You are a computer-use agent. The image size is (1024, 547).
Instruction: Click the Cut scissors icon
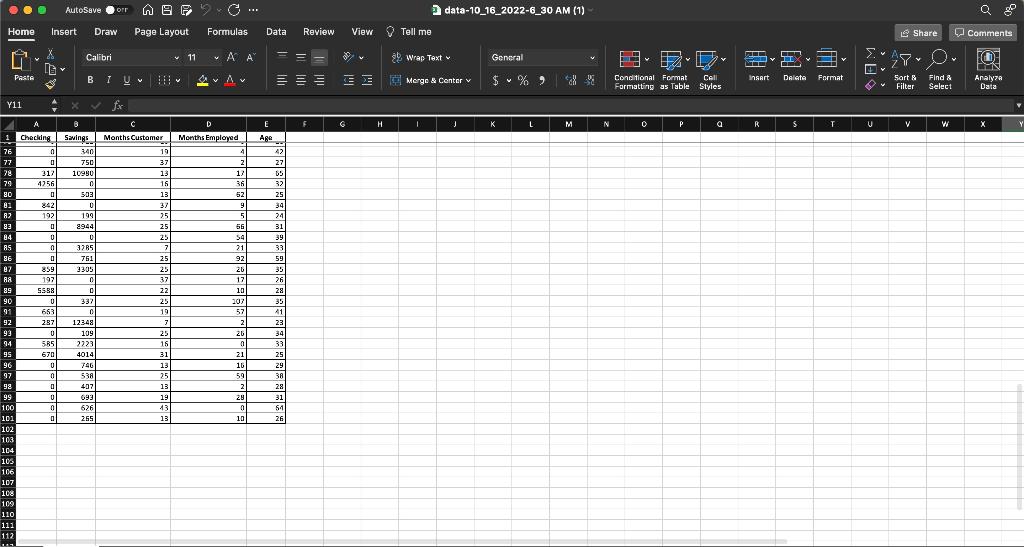(50, 54)
